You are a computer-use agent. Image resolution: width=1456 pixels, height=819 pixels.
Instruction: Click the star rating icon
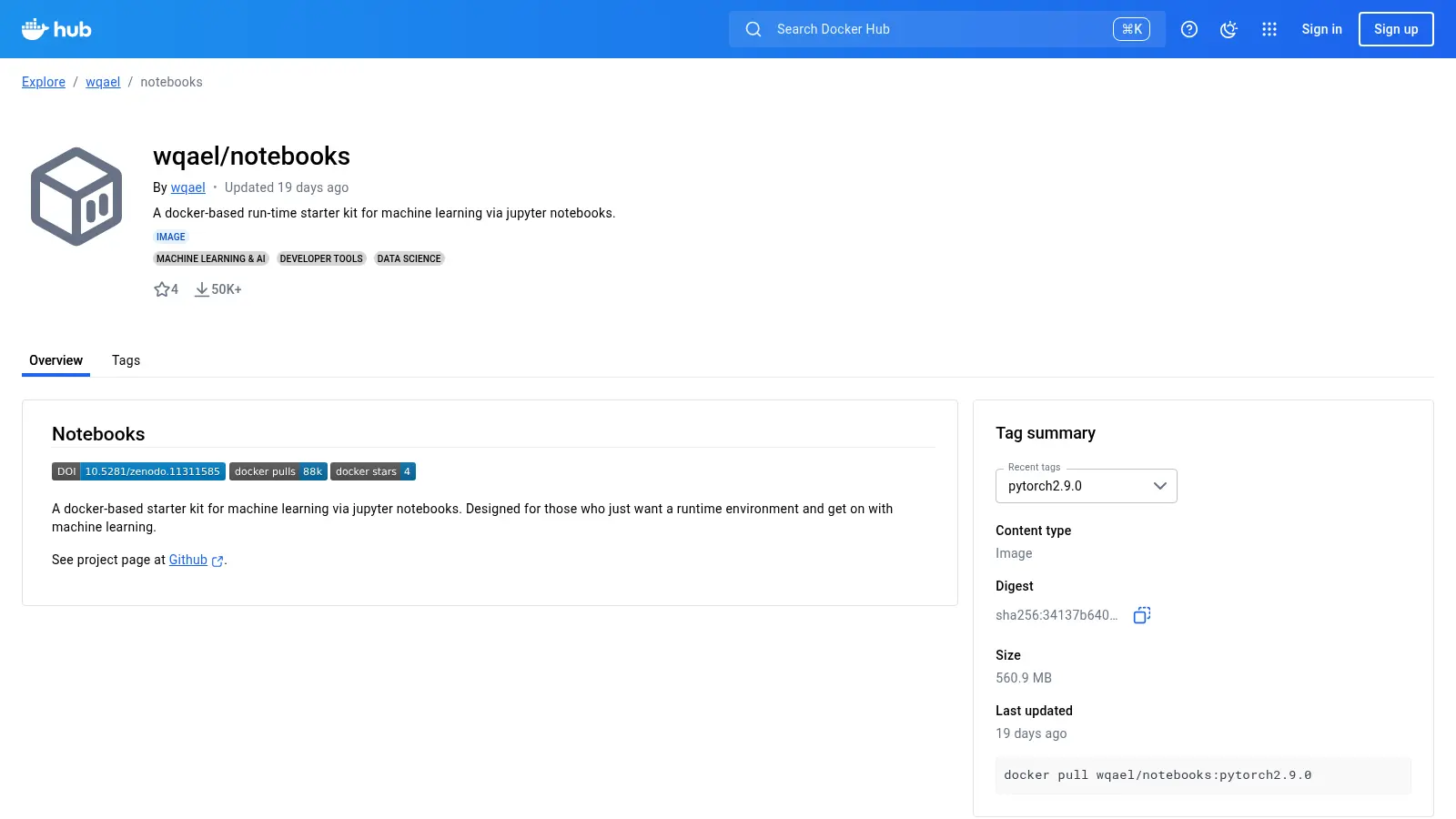click(x=162, y=289)
